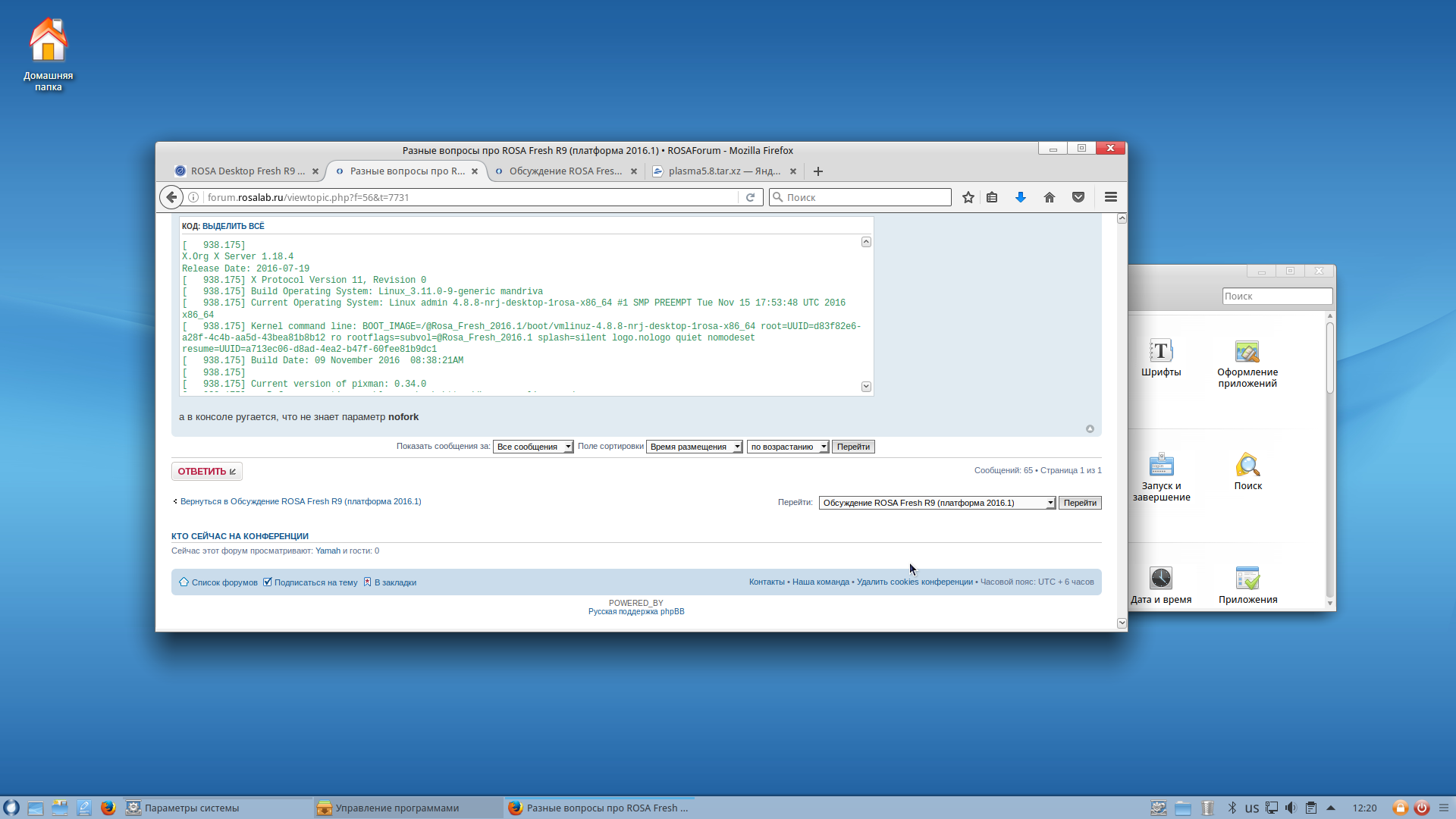Open the Firefox hamburger menu

(1111, 197)
